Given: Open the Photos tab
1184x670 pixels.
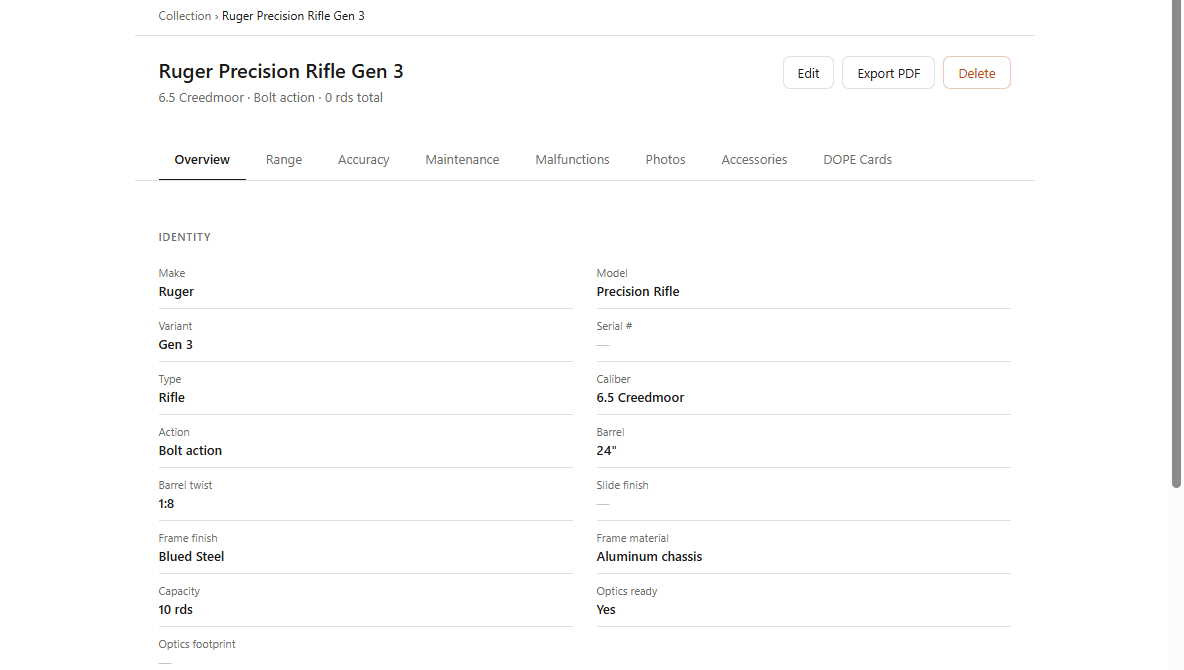Looking at the screenshot, I should 665,159.
